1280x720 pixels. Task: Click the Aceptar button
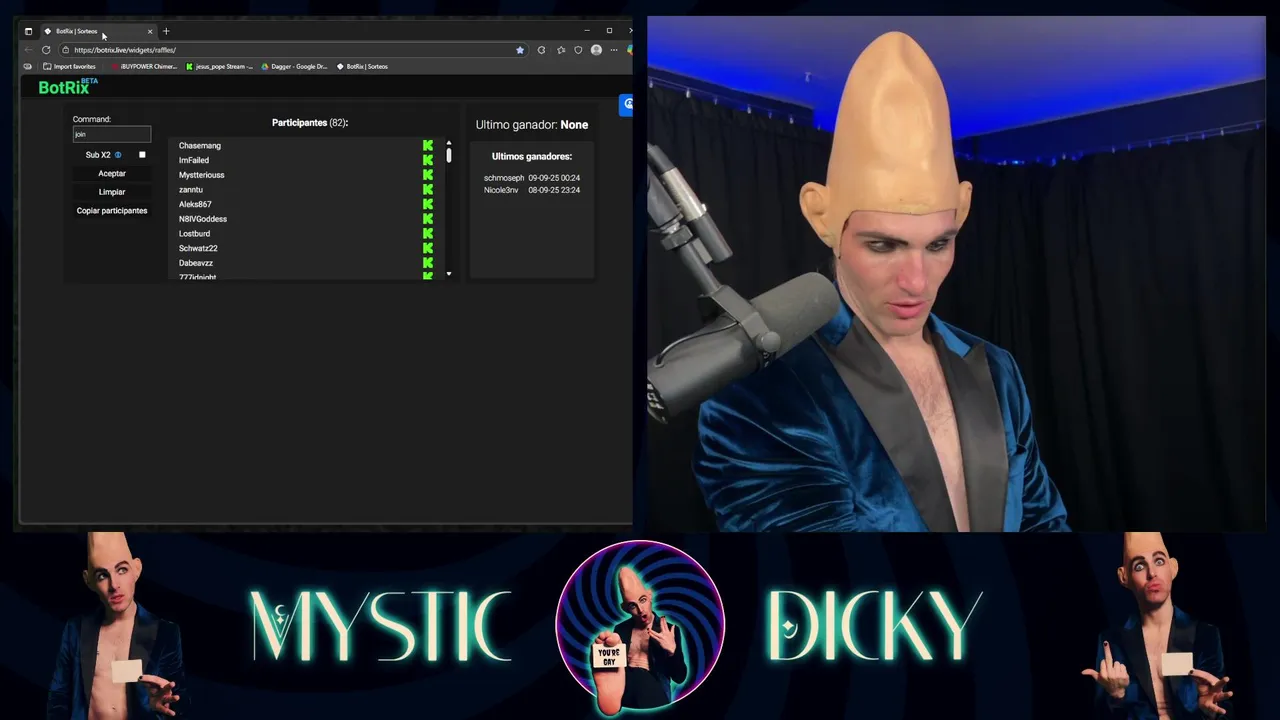(112, 174)
